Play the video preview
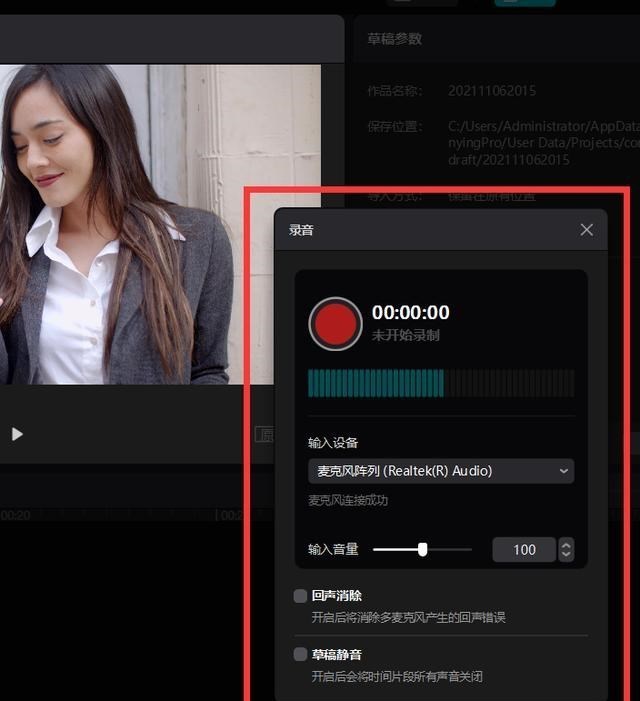Image resolution: width=640 pixels, height=701 pixels. click(x=17, y=434)
